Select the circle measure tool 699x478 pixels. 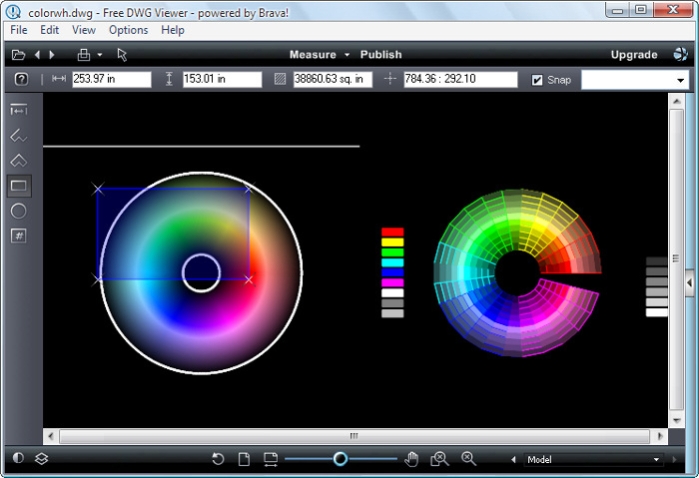tap(19, 211)
